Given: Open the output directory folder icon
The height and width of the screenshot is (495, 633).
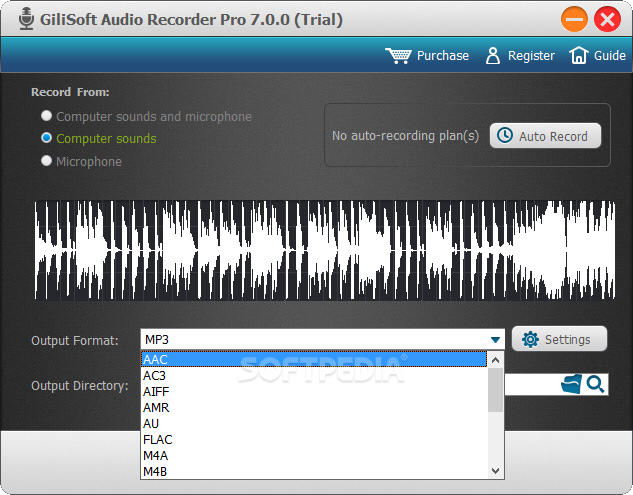Looking at the screenshot, I should point(572,384).
